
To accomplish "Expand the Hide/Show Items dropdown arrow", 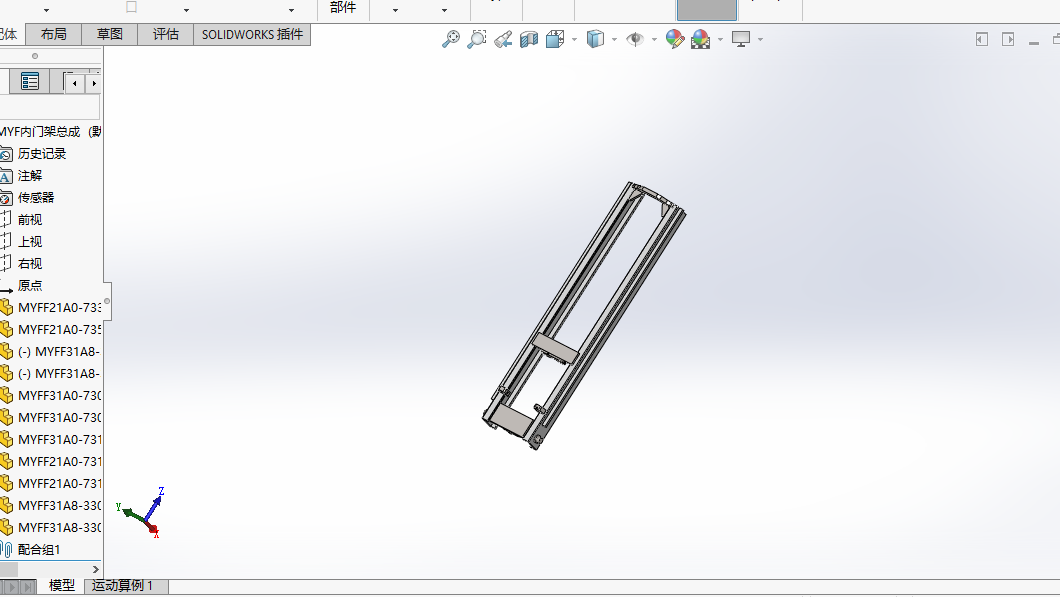I will (654, 39).
